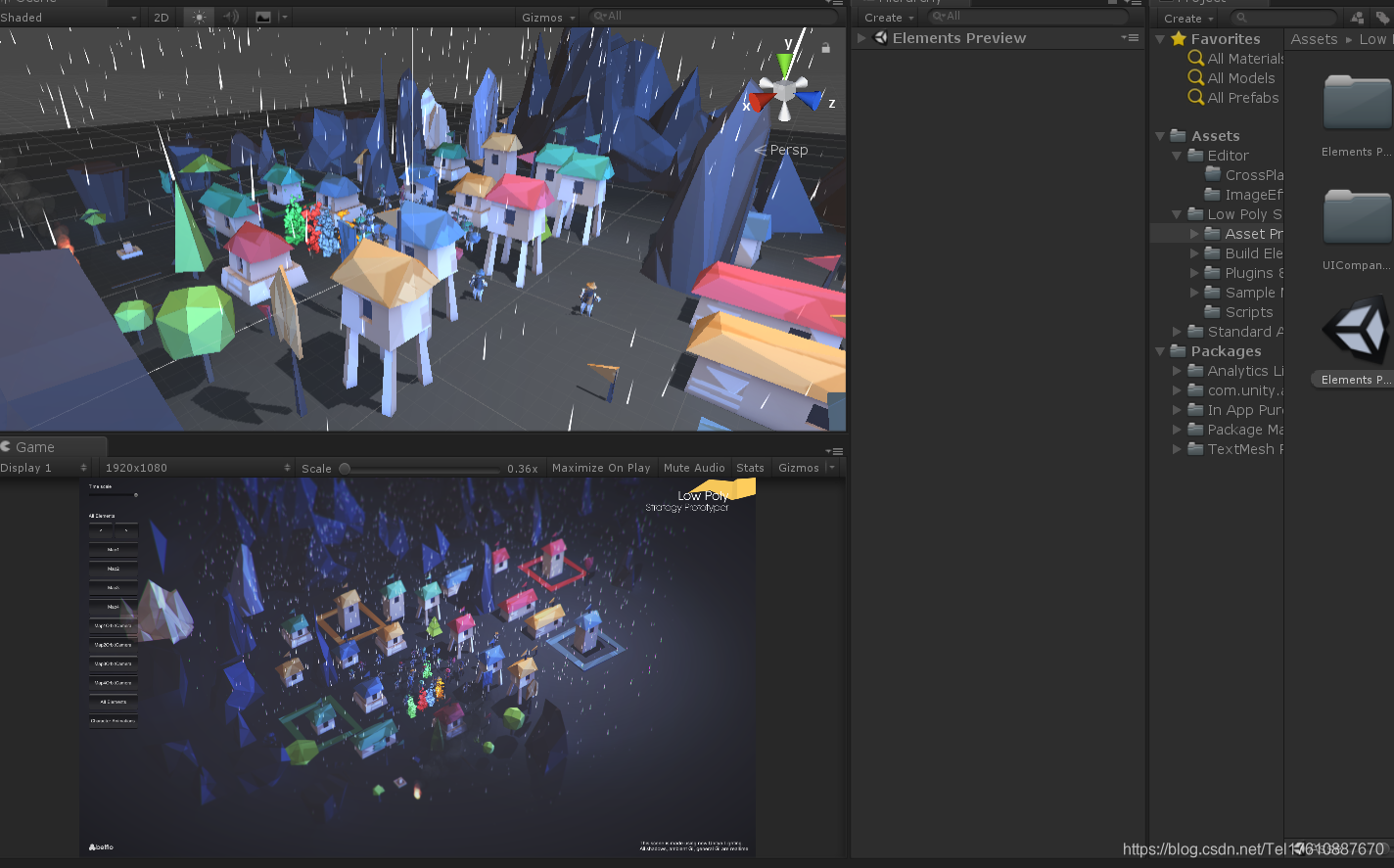Expand Package Ma package
This screenshot has width=1394, height=868.
pos(1178,430)
